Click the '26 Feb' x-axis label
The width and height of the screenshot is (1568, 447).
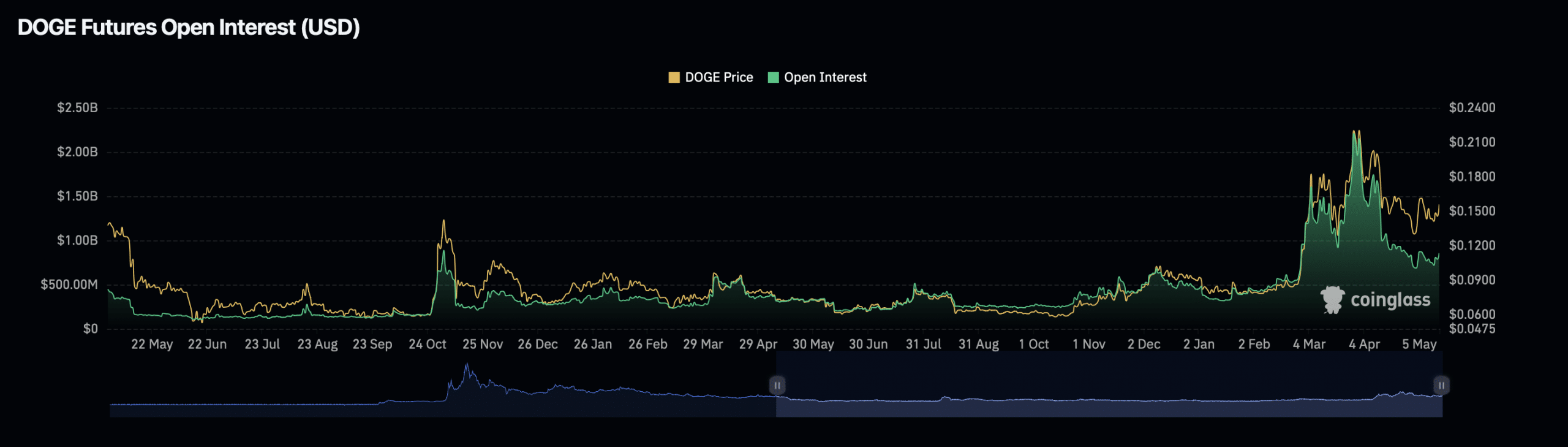[648, 344]
